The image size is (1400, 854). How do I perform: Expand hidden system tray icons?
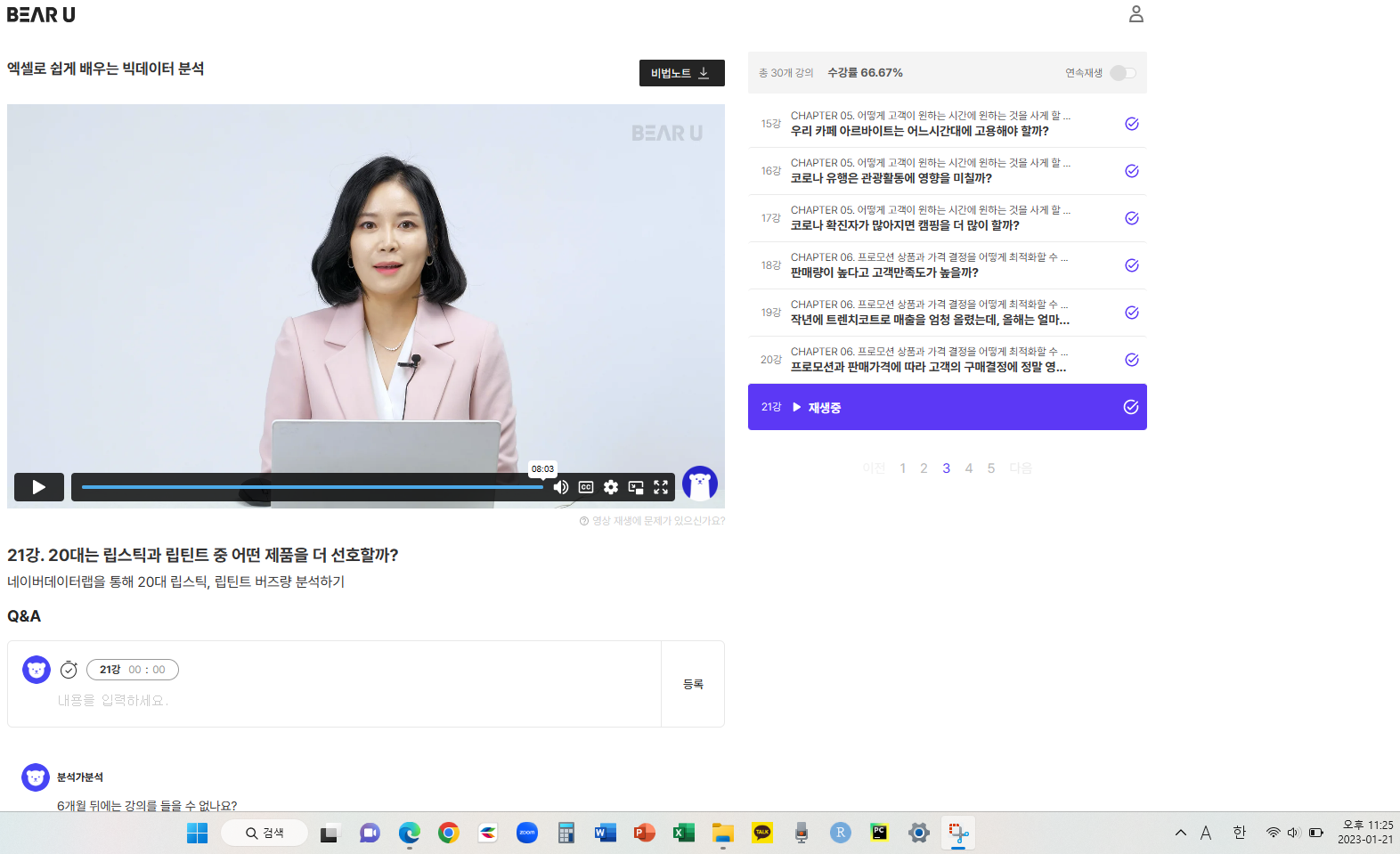[x=1181, y=834]
